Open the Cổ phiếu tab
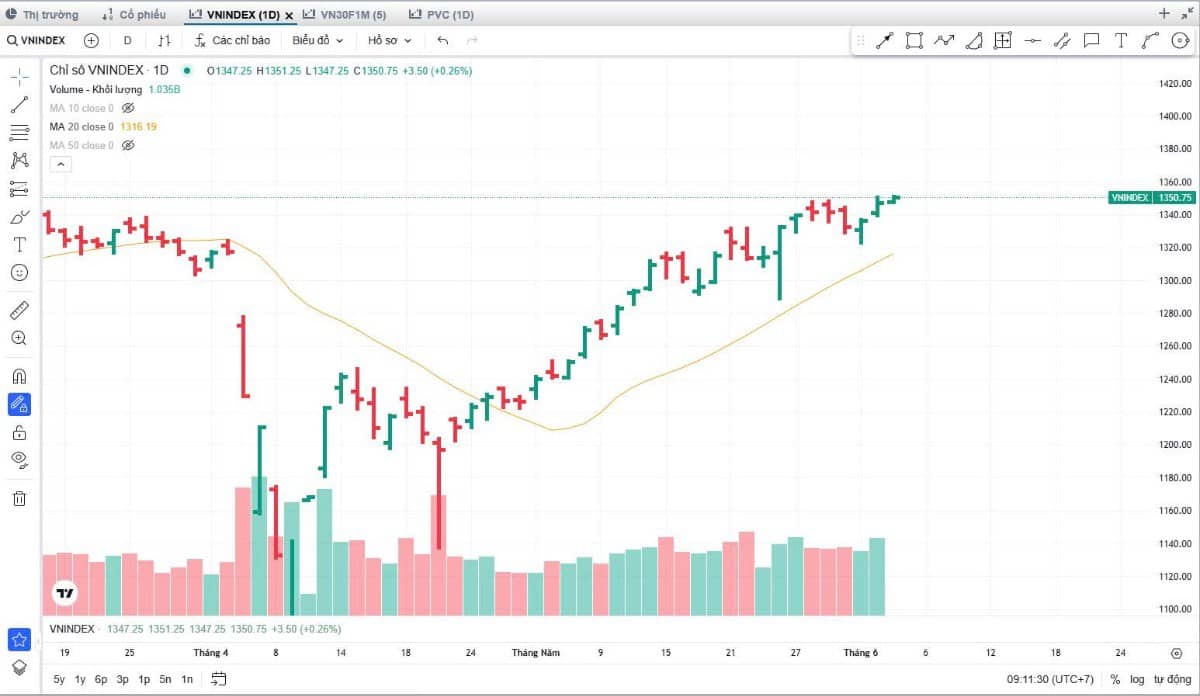The height and width of the screenshot is (696, 1200). [x=134, y=15]
